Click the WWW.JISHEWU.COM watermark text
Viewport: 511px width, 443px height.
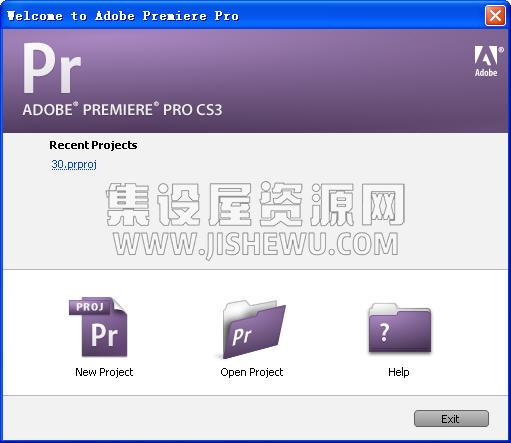256,244
